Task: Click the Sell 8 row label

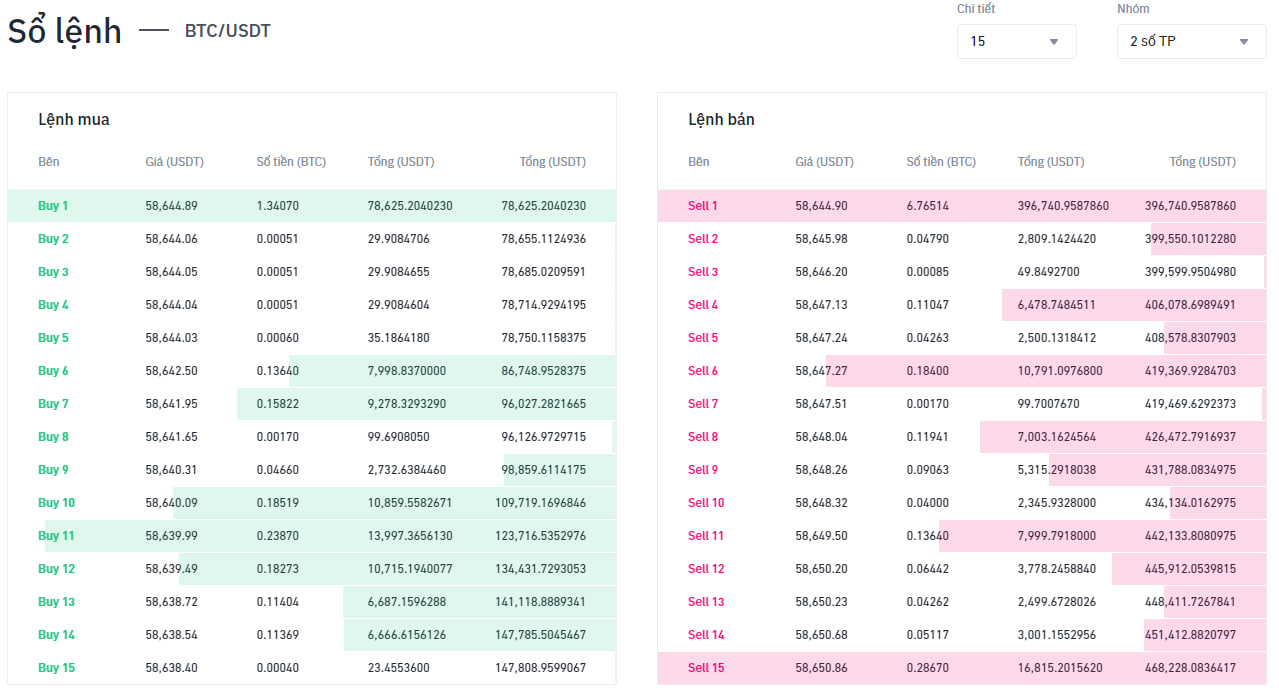Action: (x=703, y=437)
